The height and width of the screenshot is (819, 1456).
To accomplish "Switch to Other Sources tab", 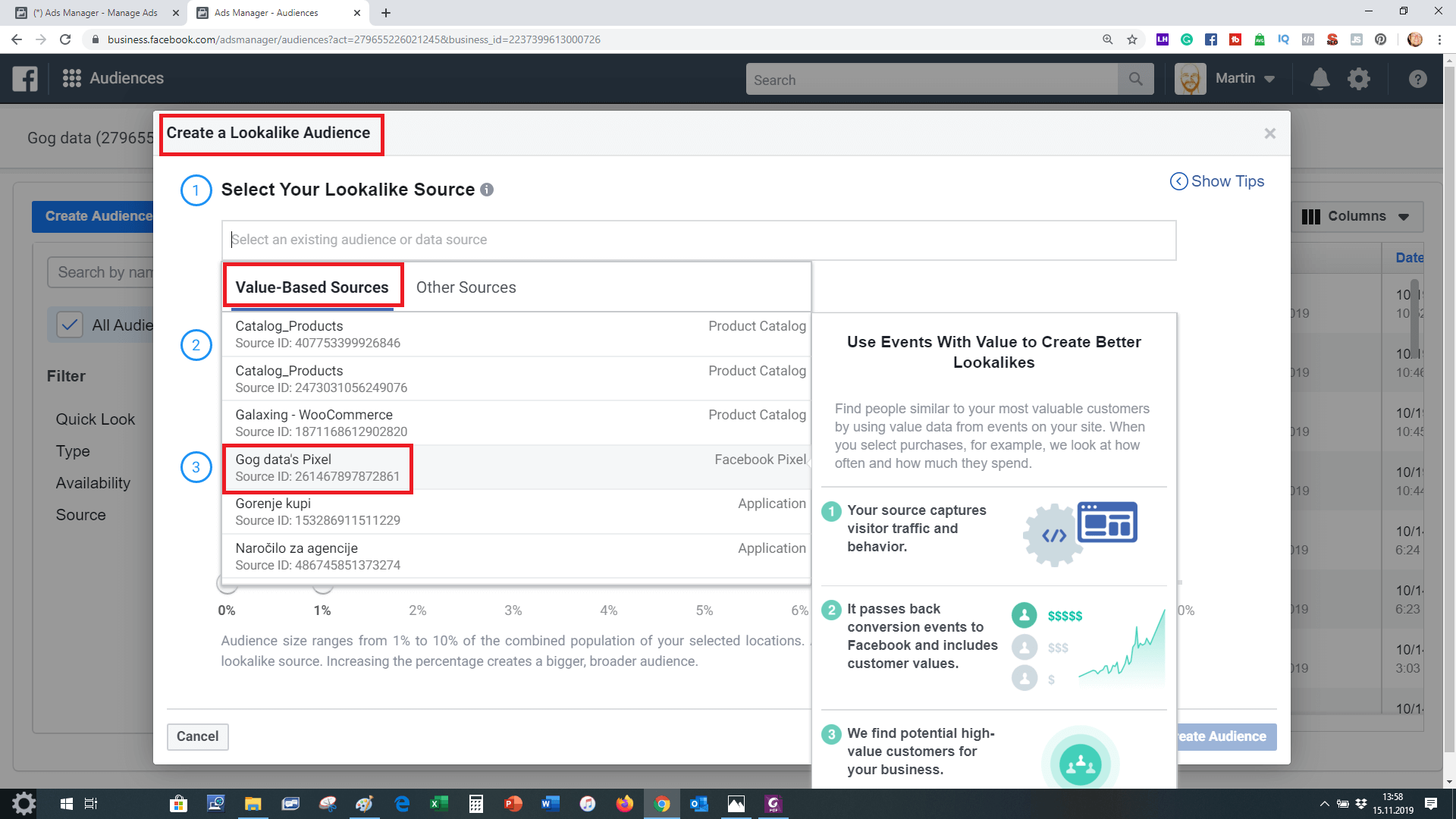I will click(x=466, y=287).
